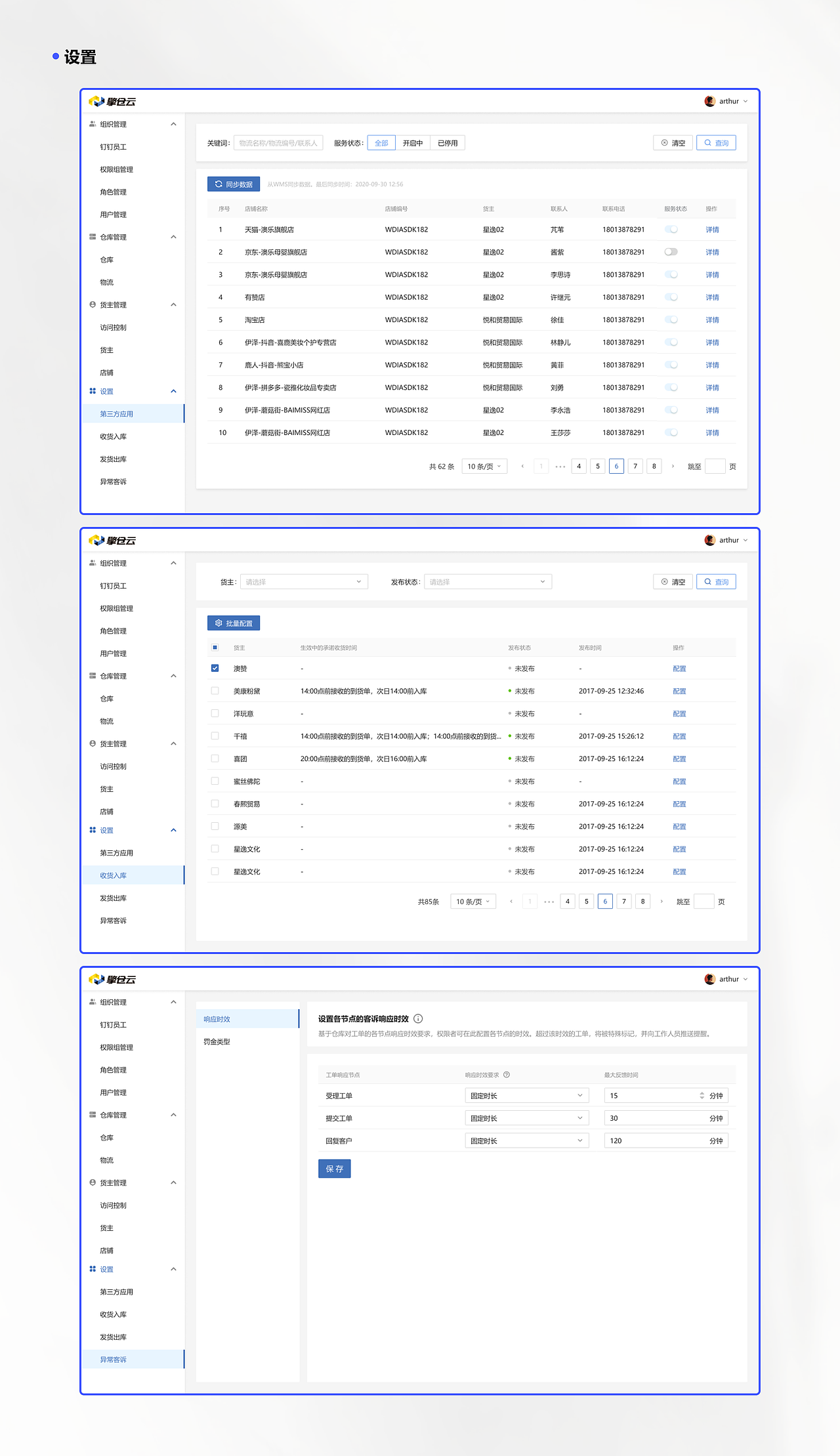The image size is (840, 1456).
Task: Check the 喜团 row checkbox
Action: tap(215, 758)
